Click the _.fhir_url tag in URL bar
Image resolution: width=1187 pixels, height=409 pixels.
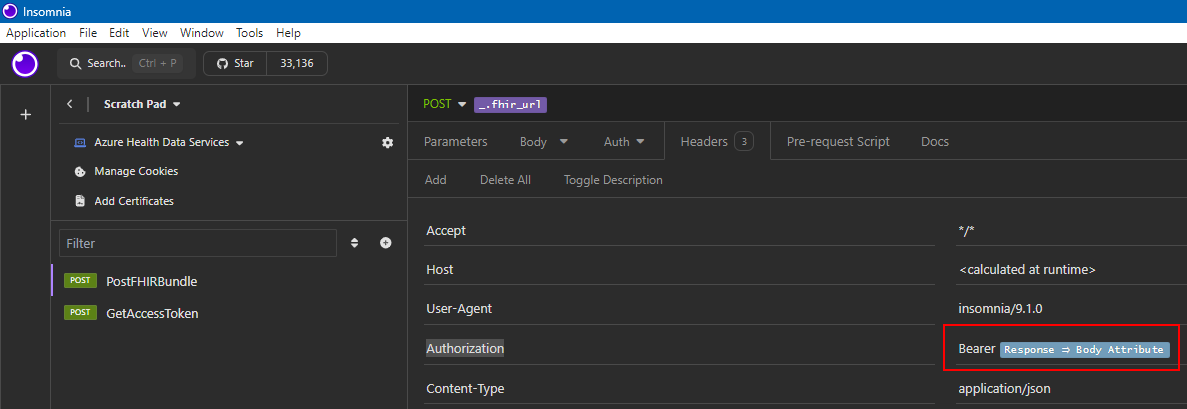point(510,105)
